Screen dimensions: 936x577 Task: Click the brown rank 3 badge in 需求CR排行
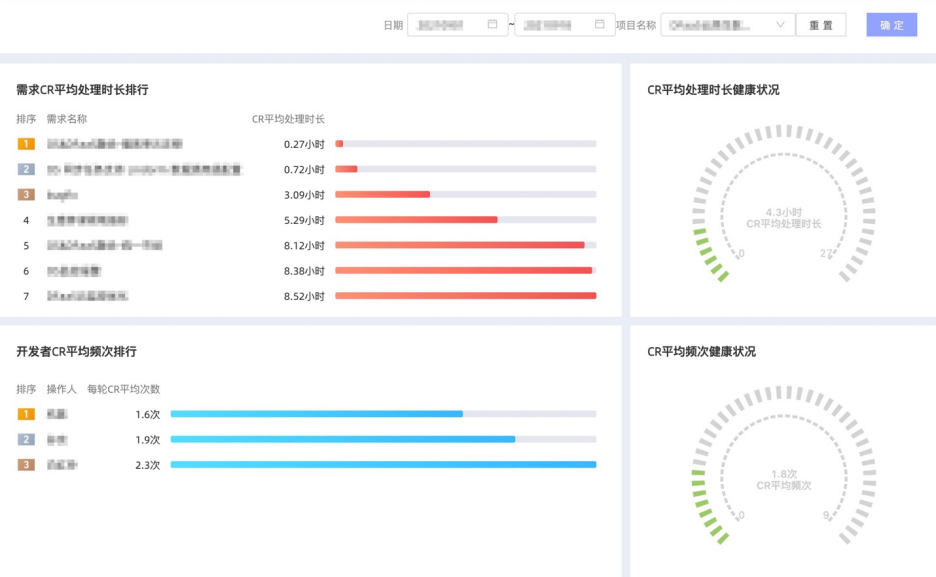click(26, 195)
